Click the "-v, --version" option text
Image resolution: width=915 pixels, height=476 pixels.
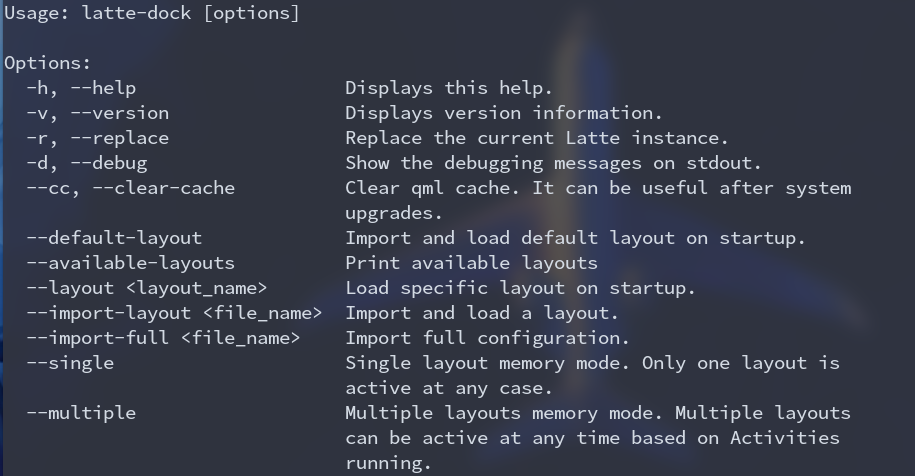pyautogui.click(x=97, y=113)
